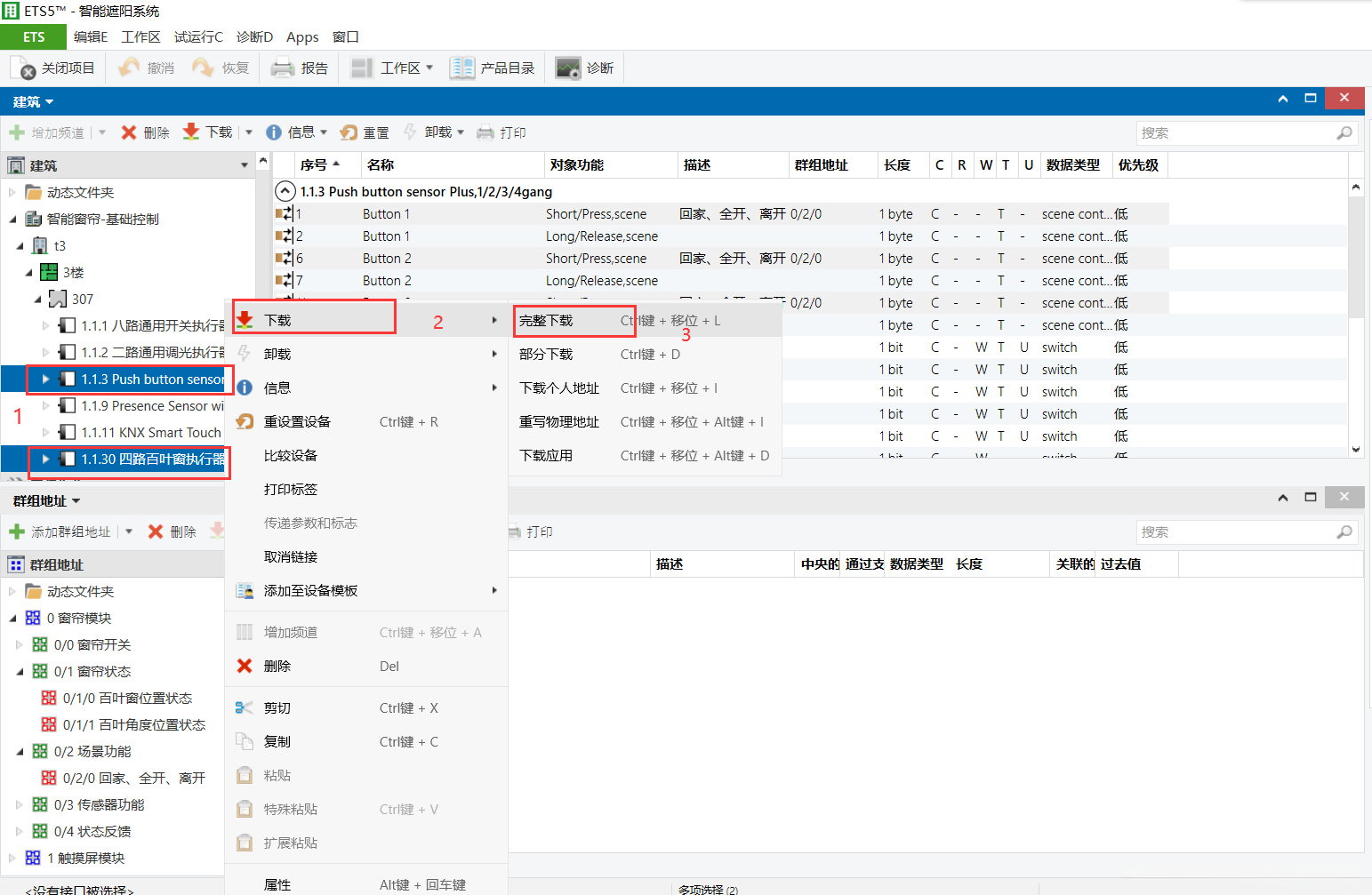Viewport: 1372px width, 895px height.
Task: Click the red X 删除 icon in 建筑 panel
Action: [129, 132]
